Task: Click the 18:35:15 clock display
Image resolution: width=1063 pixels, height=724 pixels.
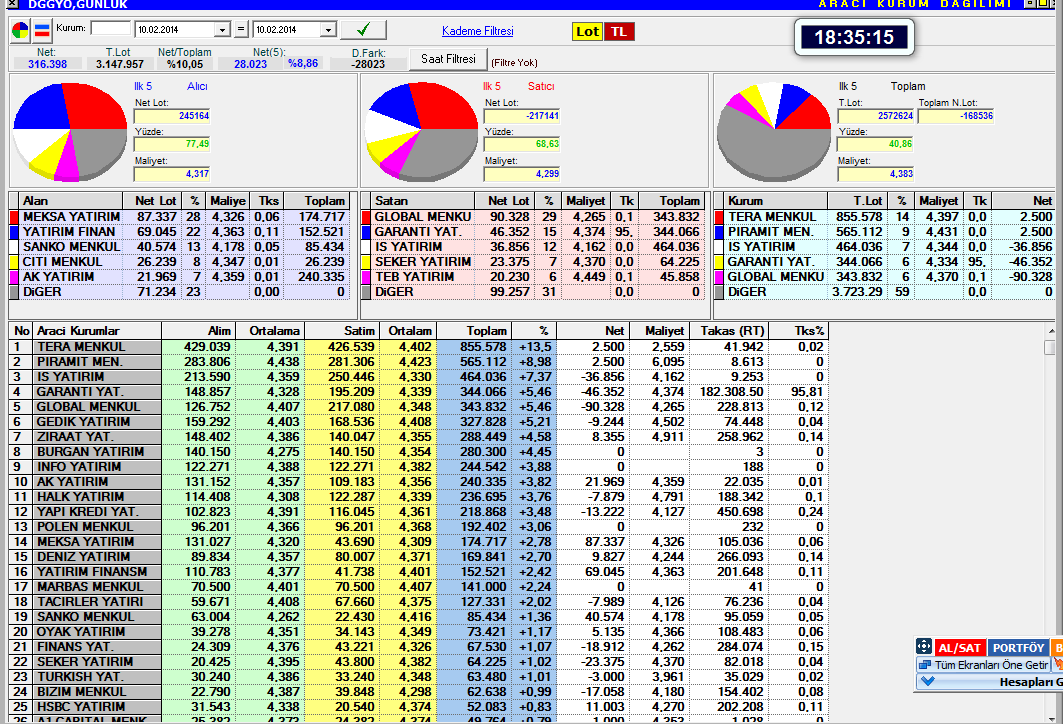Action: (854, 37)
